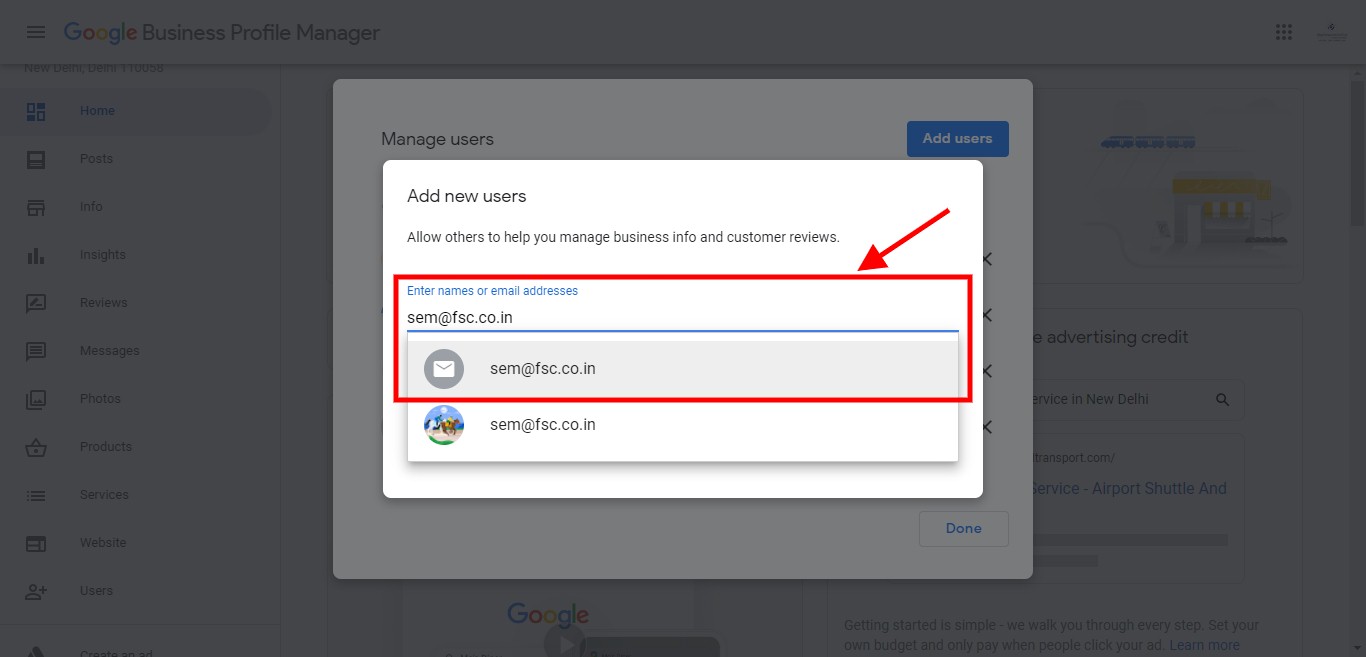Screen dimensions: 1366x657
Task: Click the Photos icon in sidebar
Action: (36, 399)
